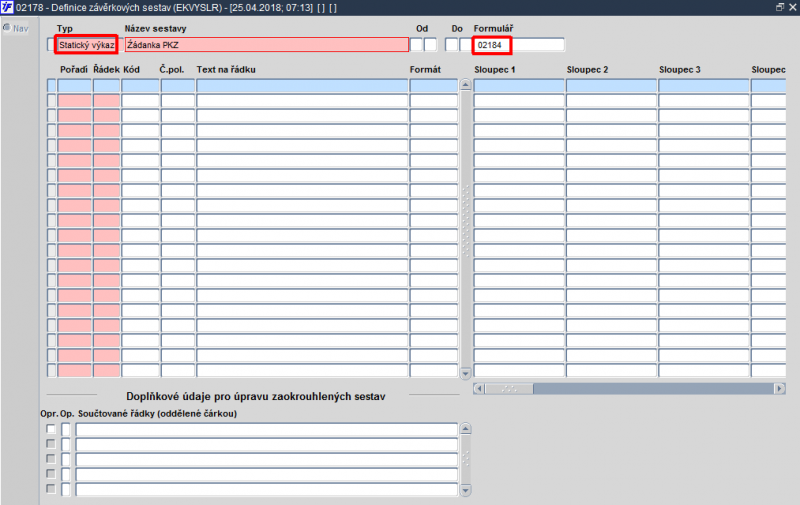
Task: Open the Typ field showing Statický výkaz
Action: pos(86,45)
